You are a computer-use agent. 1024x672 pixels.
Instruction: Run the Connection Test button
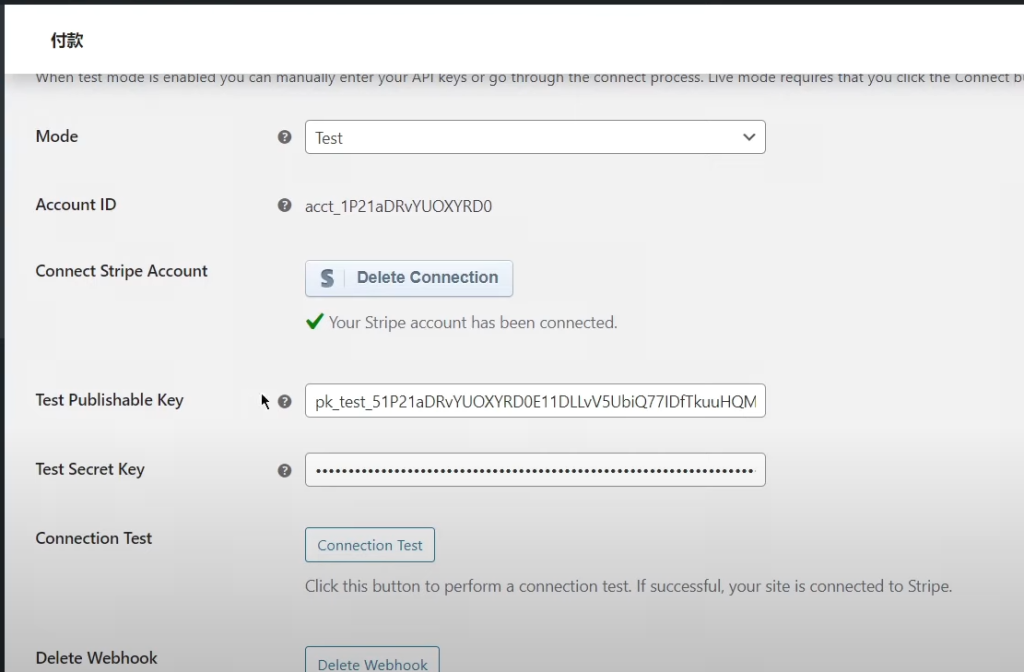370,545
